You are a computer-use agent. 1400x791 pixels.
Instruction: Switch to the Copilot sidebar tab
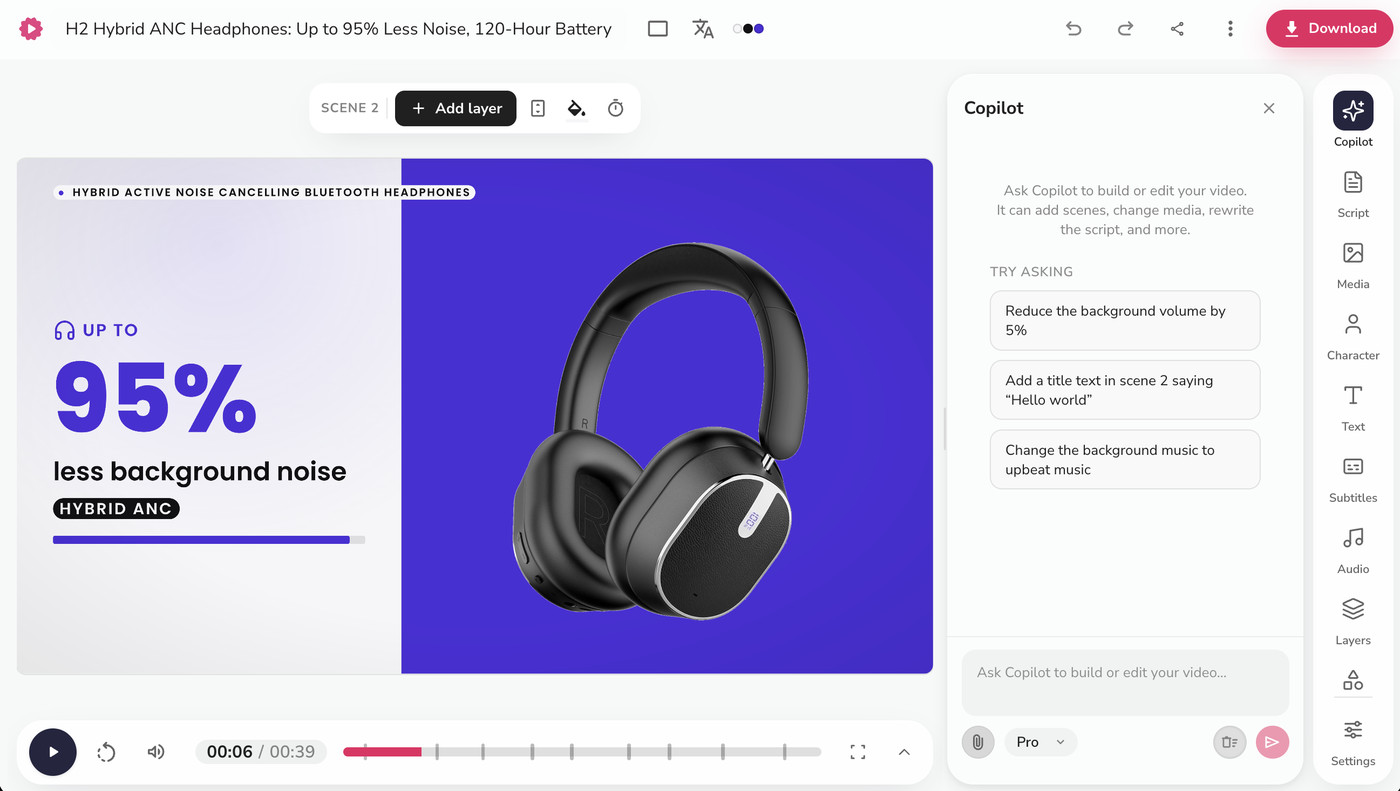(1353, 119)
